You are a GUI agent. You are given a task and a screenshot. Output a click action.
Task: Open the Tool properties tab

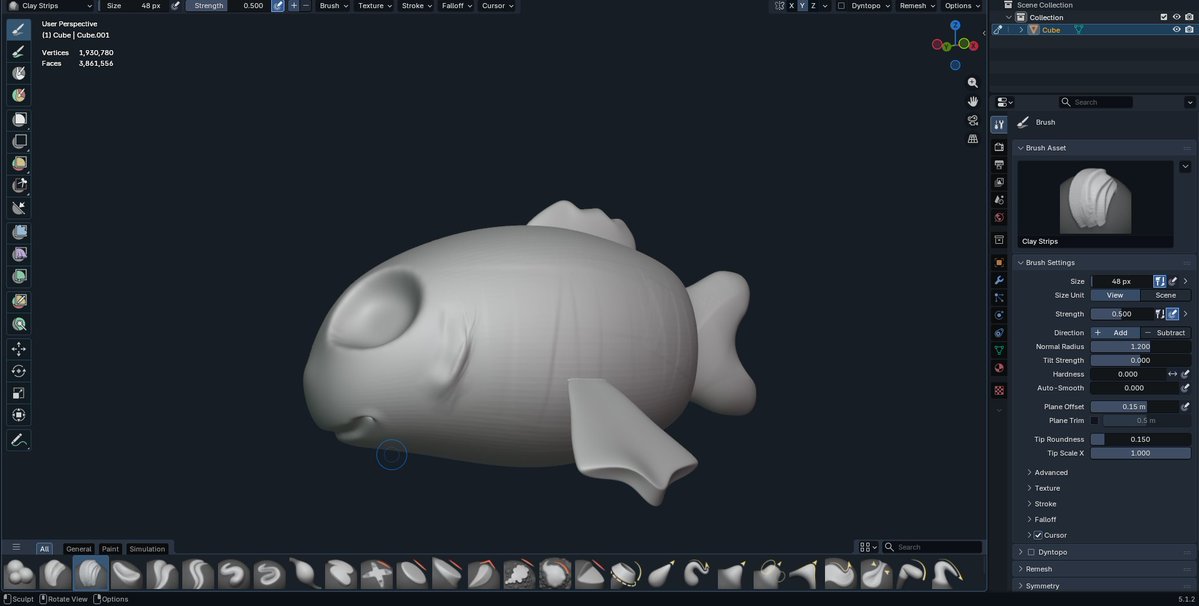(x=999, y=125)
